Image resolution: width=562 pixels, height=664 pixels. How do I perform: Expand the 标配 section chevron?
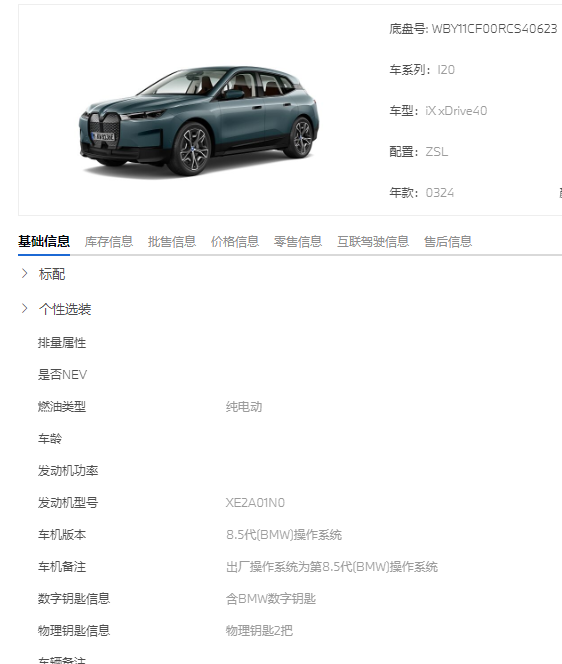(x=25, y=274)
